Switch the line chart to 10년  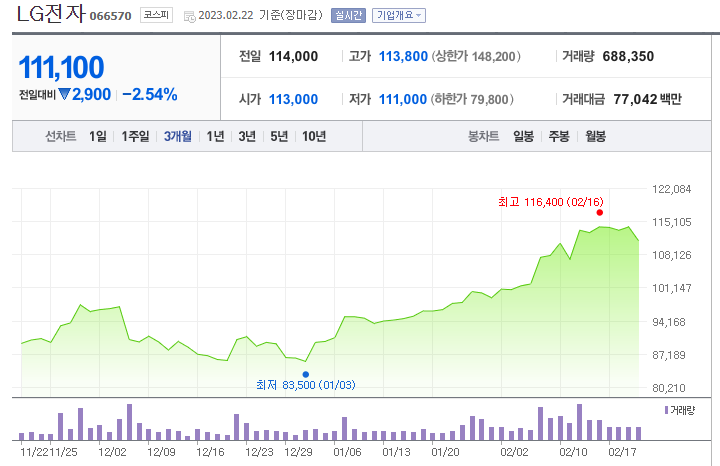click(314, 136)
